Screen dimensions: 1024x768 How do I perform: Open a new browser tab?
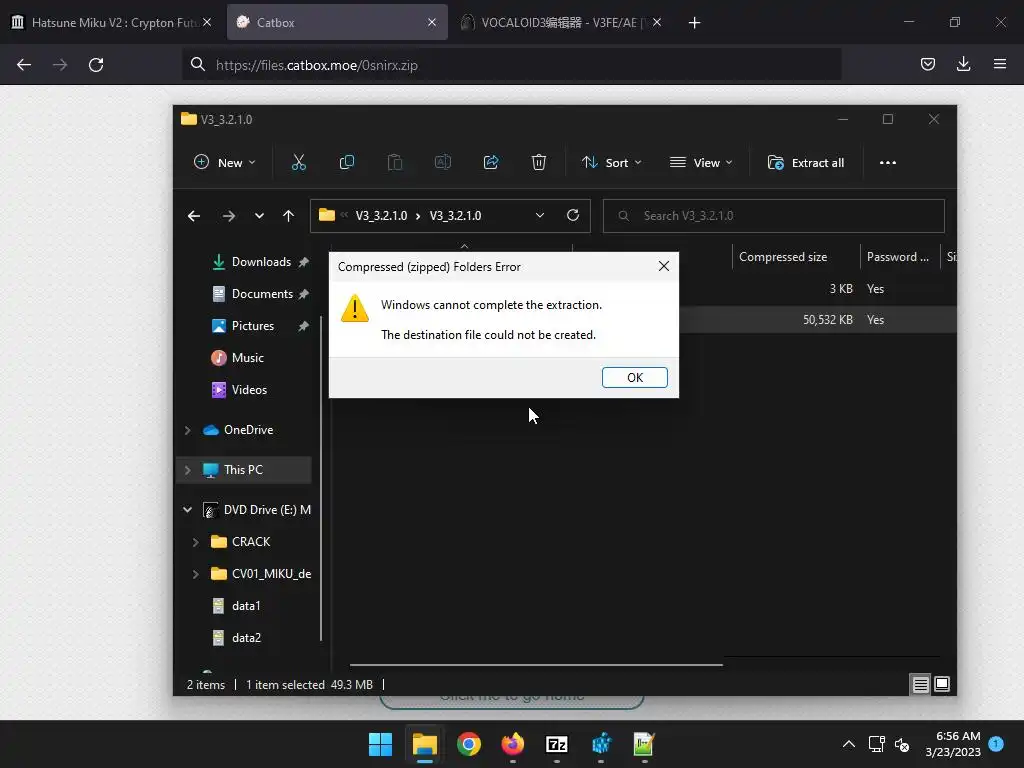[x=694, y=23]
